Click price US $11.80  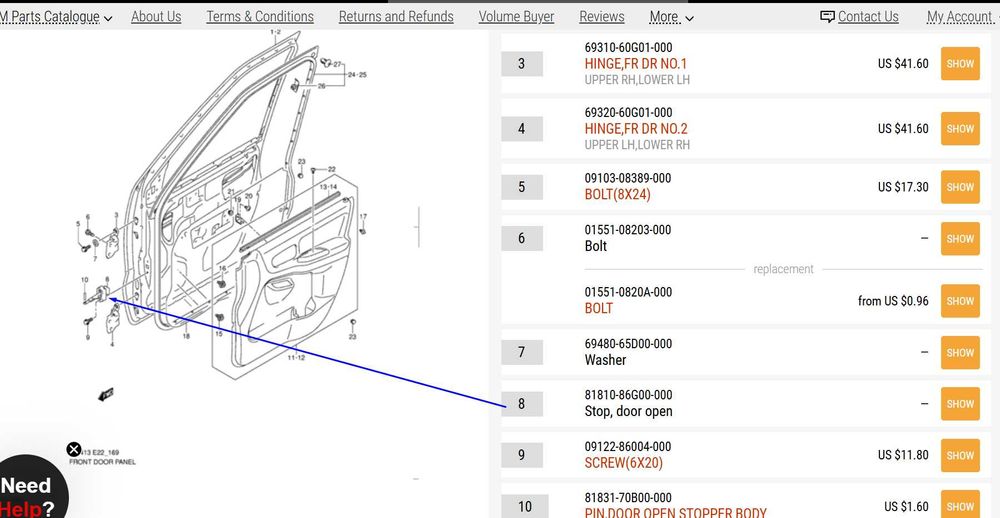[x=903, y=455]
